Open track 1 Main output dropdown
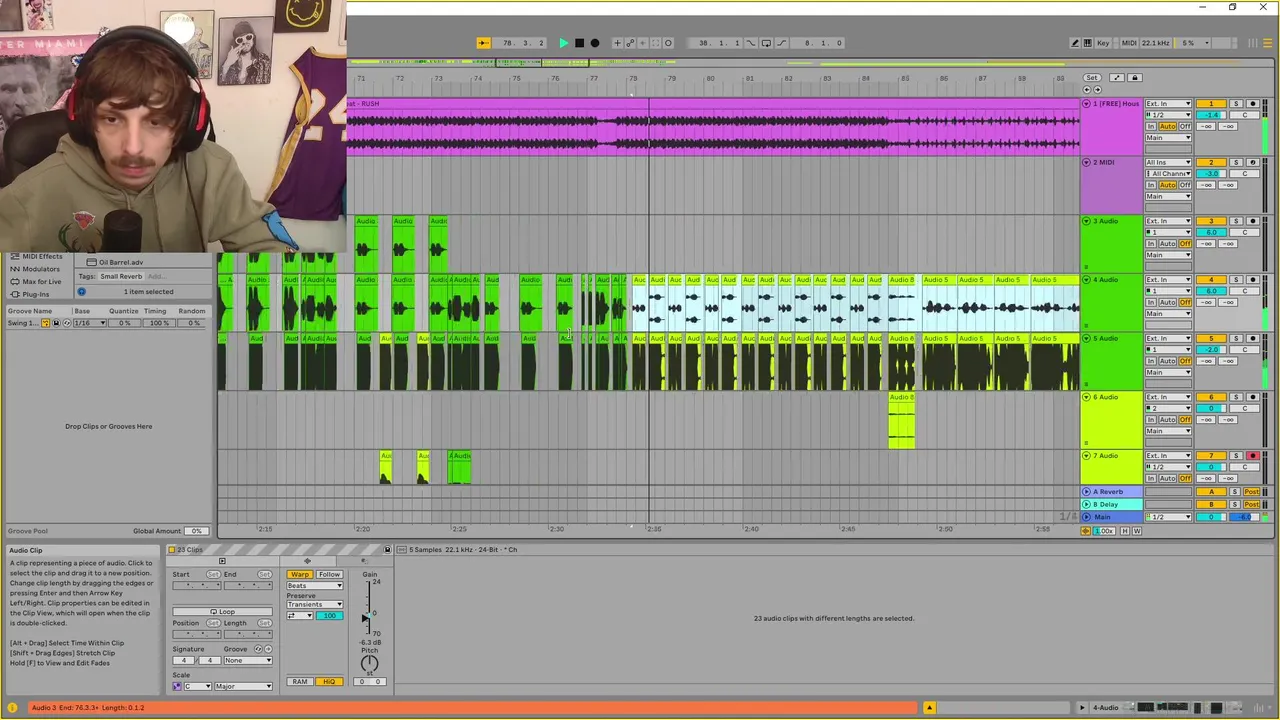Screen dimensions: 1280x720 click(x=1168, y=137)
